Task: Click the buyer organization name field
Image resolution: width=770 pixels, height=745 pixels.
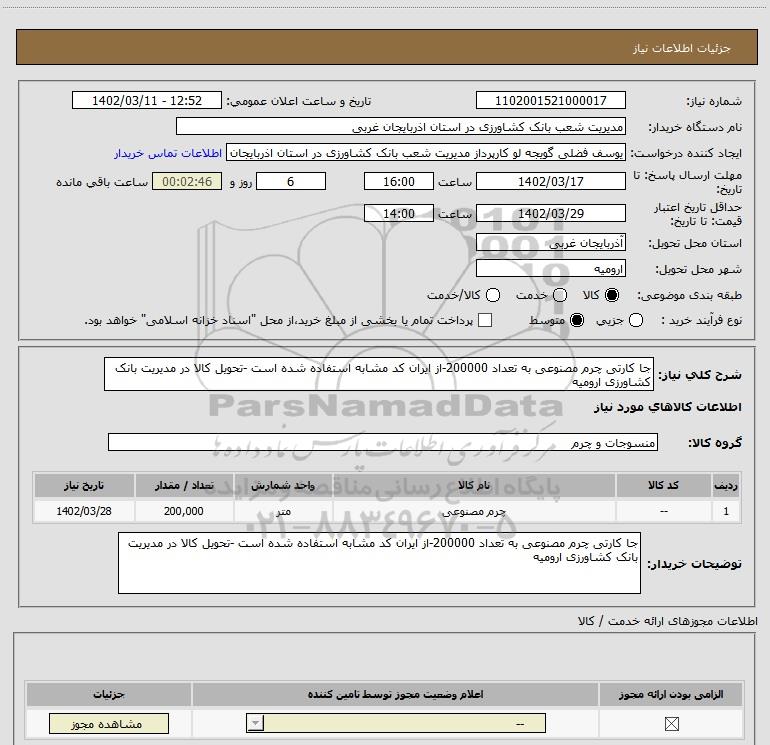Action: 401,126
